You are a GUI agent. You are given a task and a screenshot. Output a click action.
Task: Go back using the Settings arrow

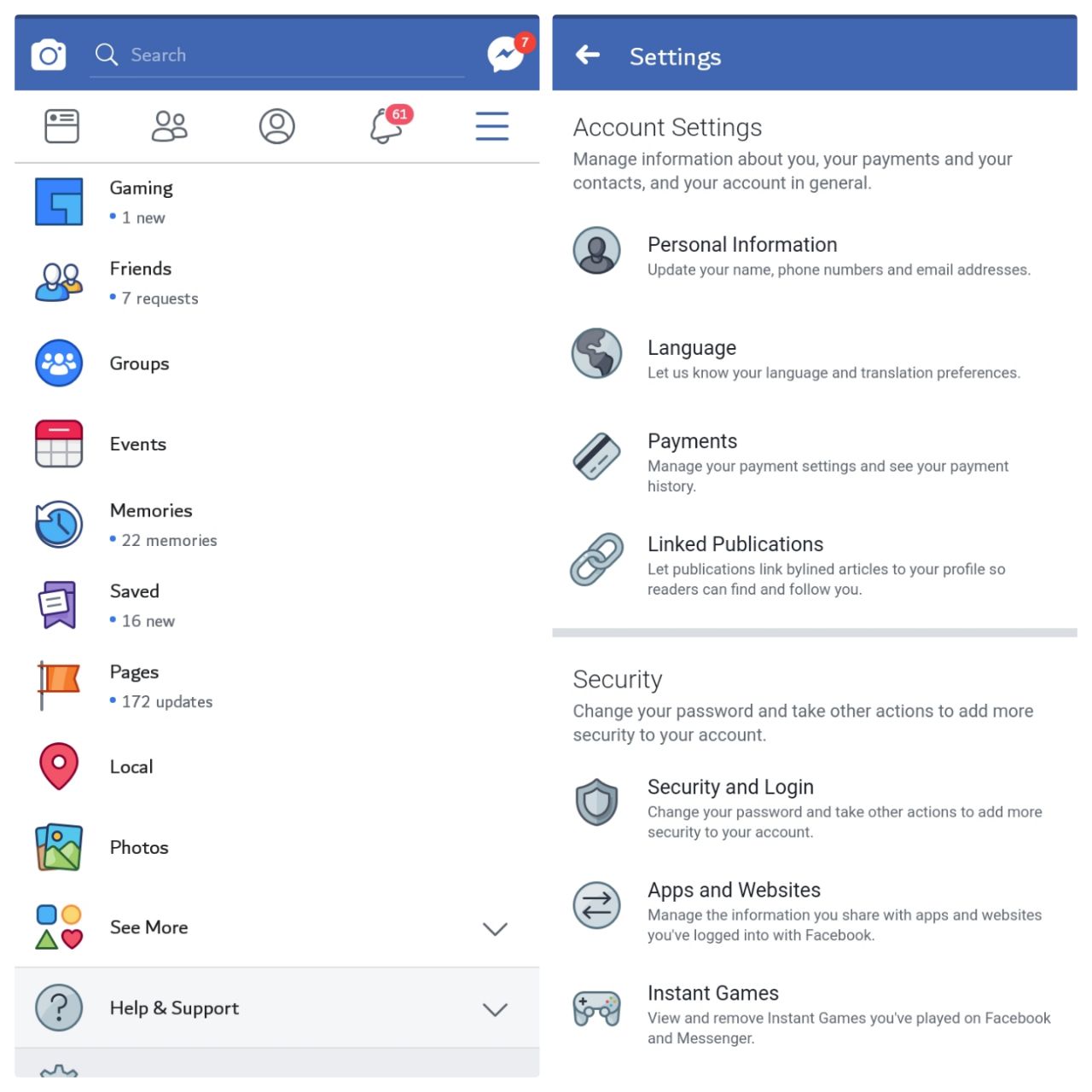(x=588, y=55)
